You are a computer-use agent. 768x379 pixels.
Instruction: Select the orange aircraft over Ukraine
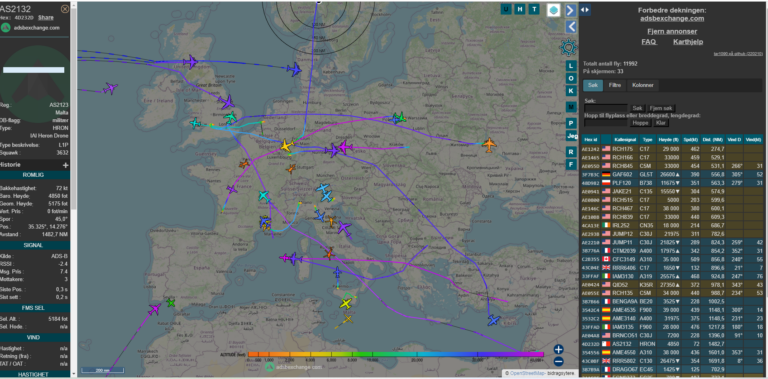click(489, 144)
